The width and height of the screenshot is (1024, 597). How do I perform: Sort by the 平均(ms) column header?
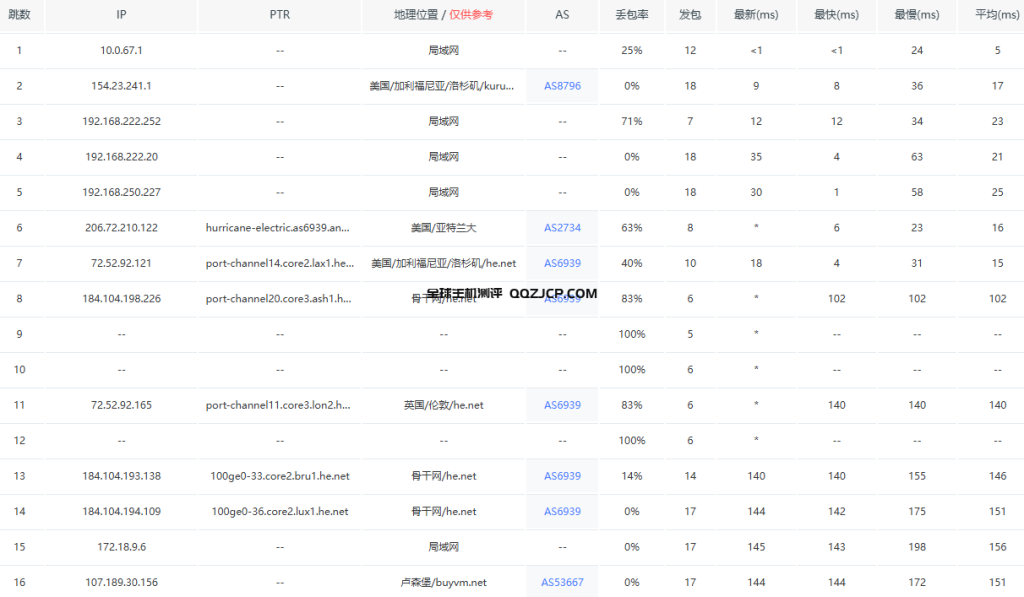pos(994,15)
